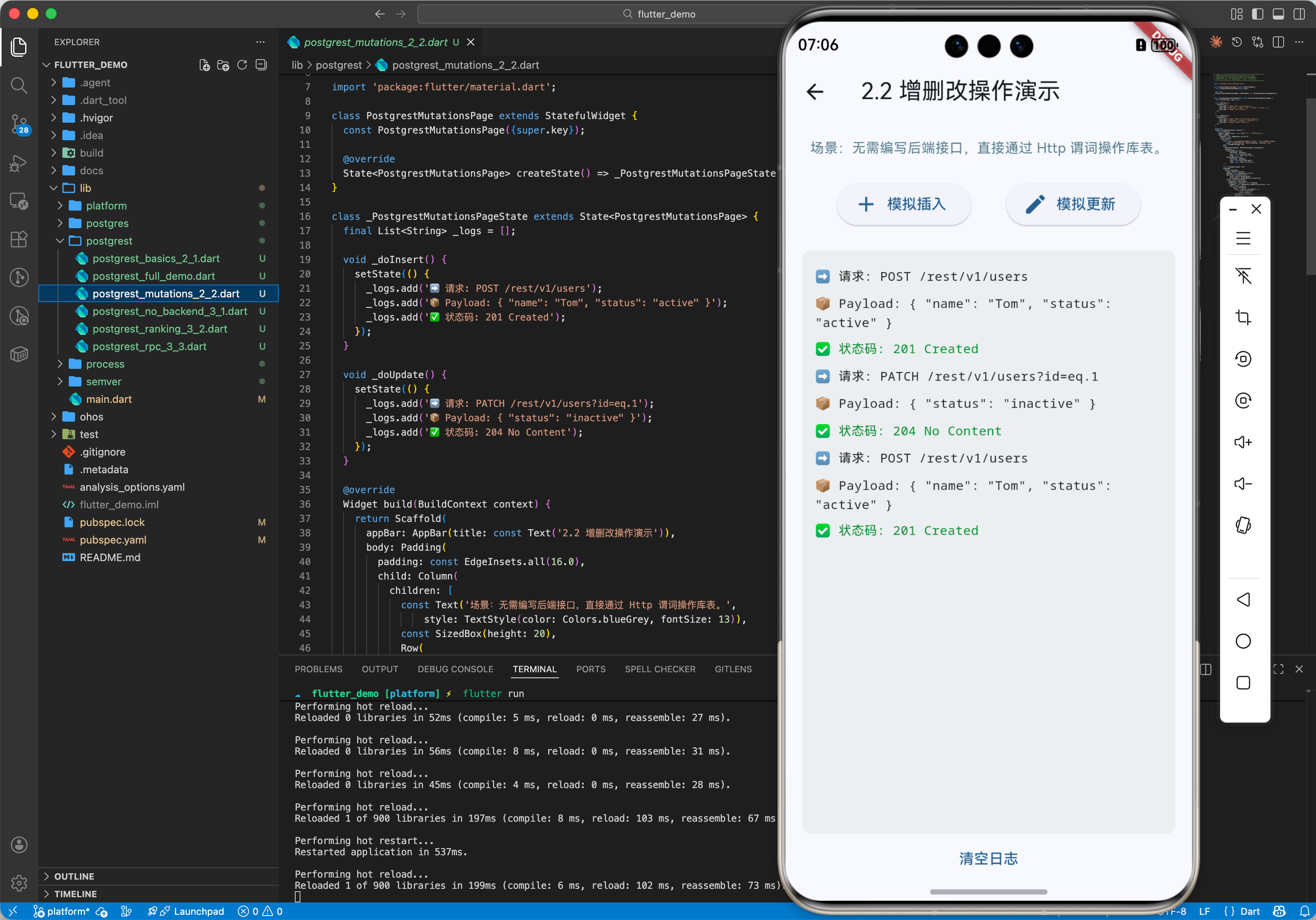
Task: Open postgrest_rpc_3_3.dart in Explorer
Action: click(x=149, y=346)
